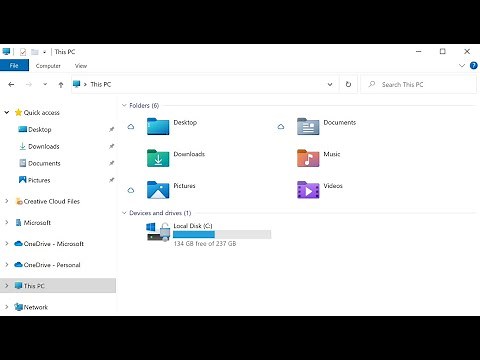Open the Music folder icon
This screenshot has width=480, height=360.
(x=308, y=158)
